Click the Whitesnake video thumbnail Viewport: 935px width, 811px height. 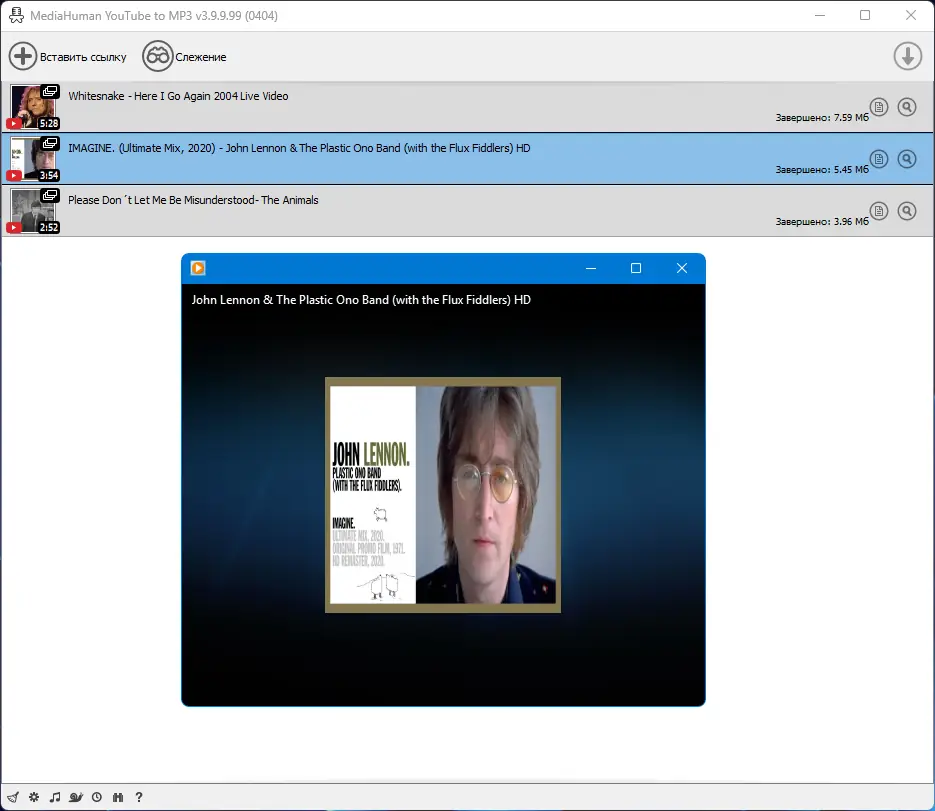click(33, 107)
